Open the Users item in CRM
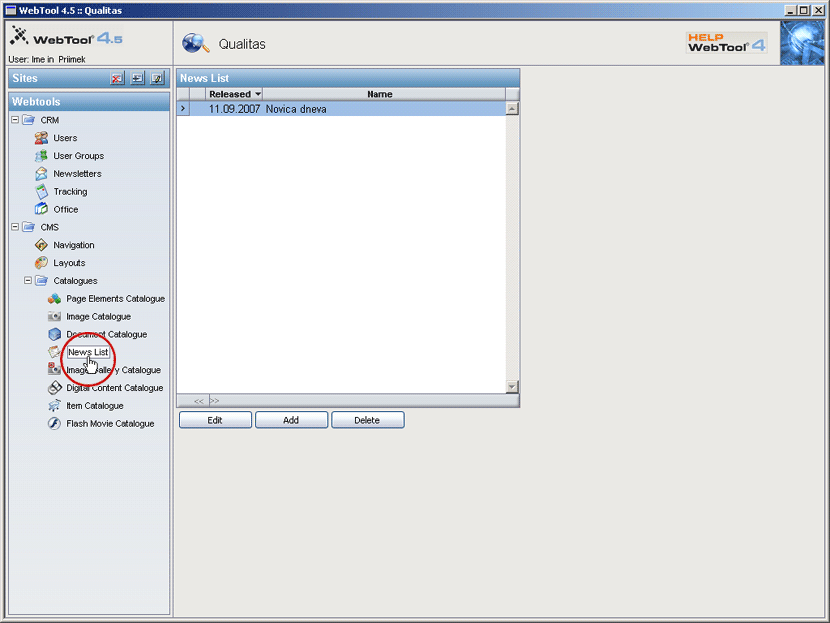Viewport: 830px width, 623px height. click(65, 138)
